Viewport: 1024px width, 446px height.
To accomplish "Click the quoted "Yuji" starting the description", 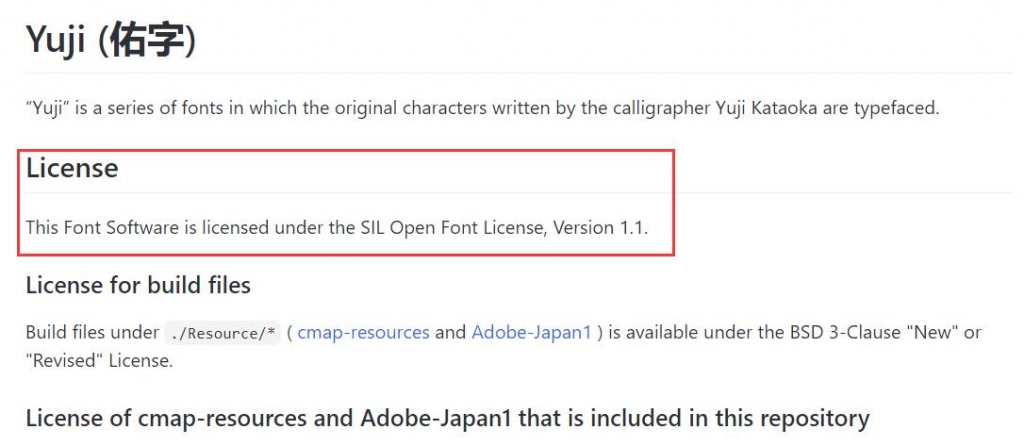I will point(47,108).
